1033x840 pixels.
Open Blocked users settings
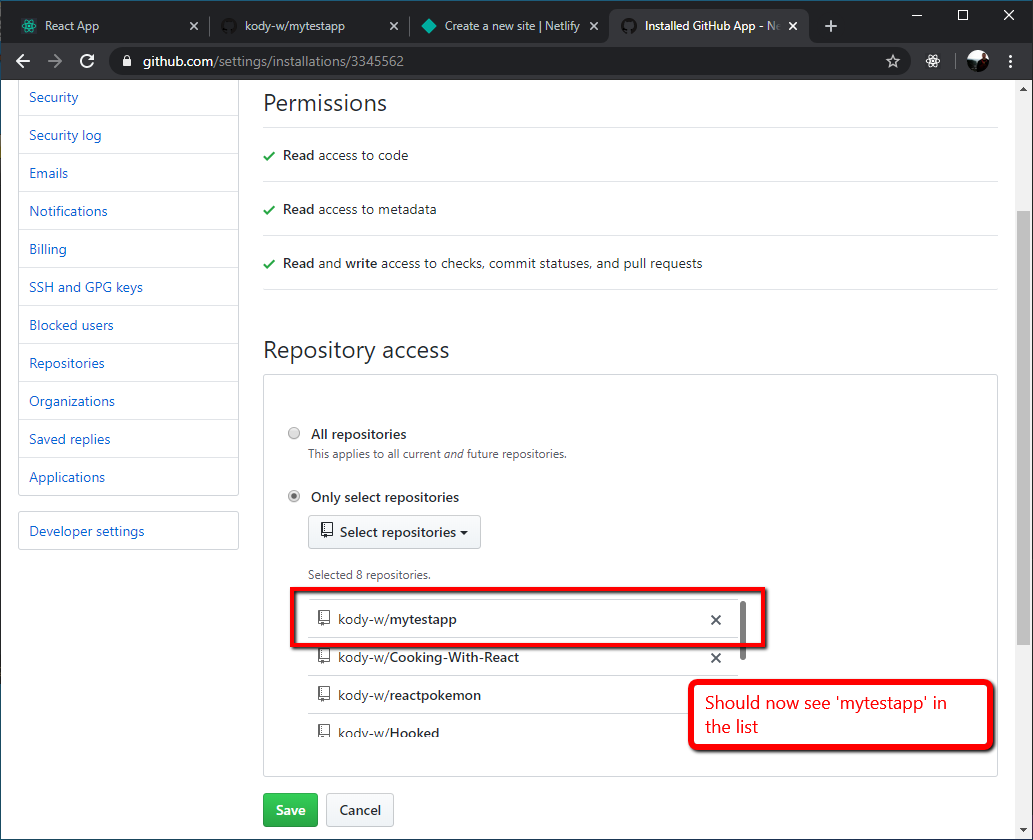coord(71,325)
